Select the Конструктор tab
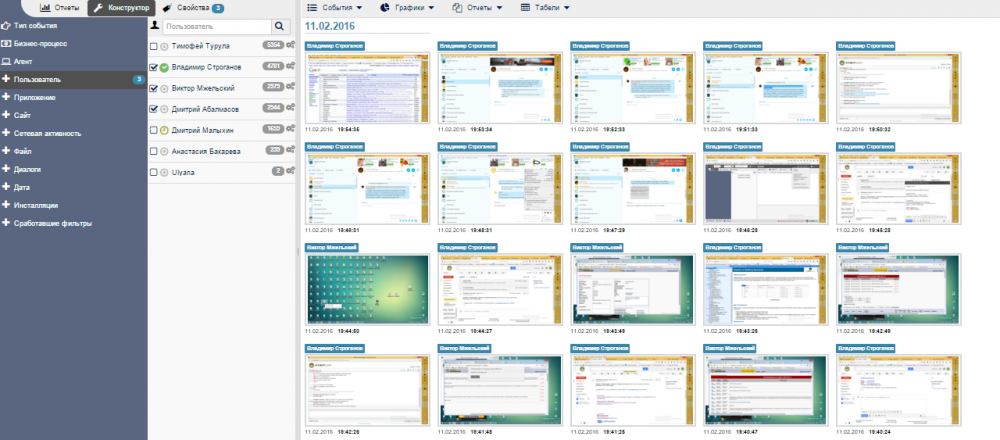Viewport: 1000px width, 440px height. click(121, 8)
